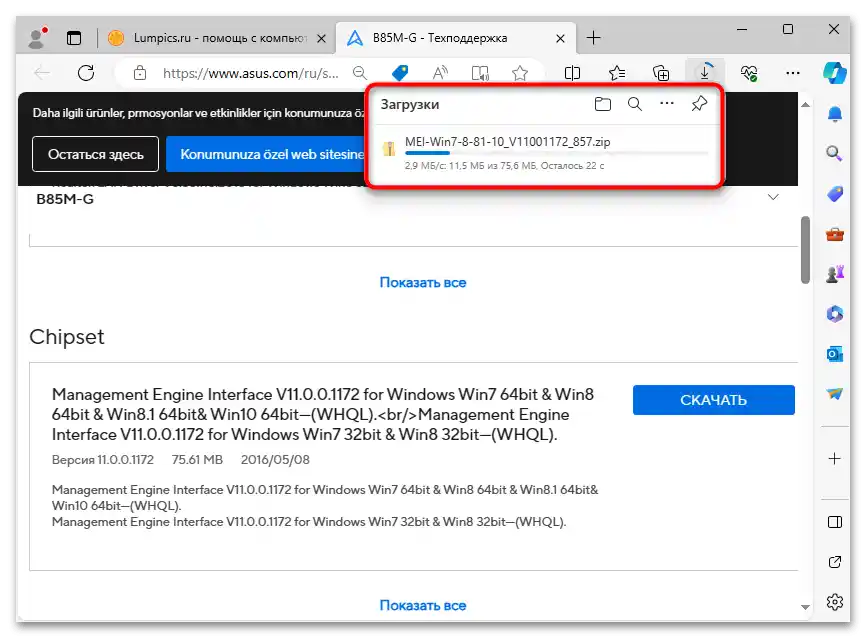Switch to the Lumpics.ru tab
This screenshot has height=638, width=866.
(218, 37)
